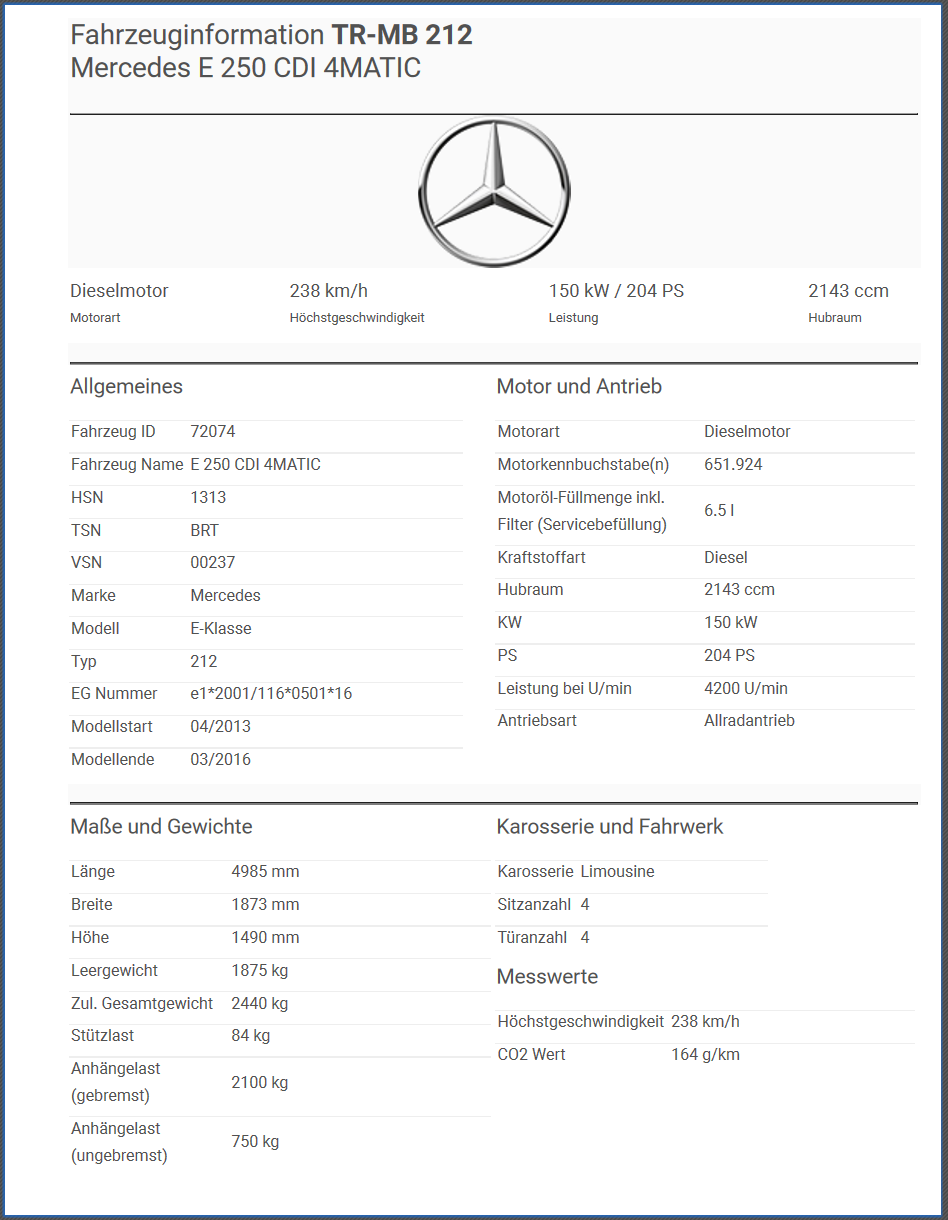
Task: Select the Kraftstoffart value Diesel
Action: (726, 558)
